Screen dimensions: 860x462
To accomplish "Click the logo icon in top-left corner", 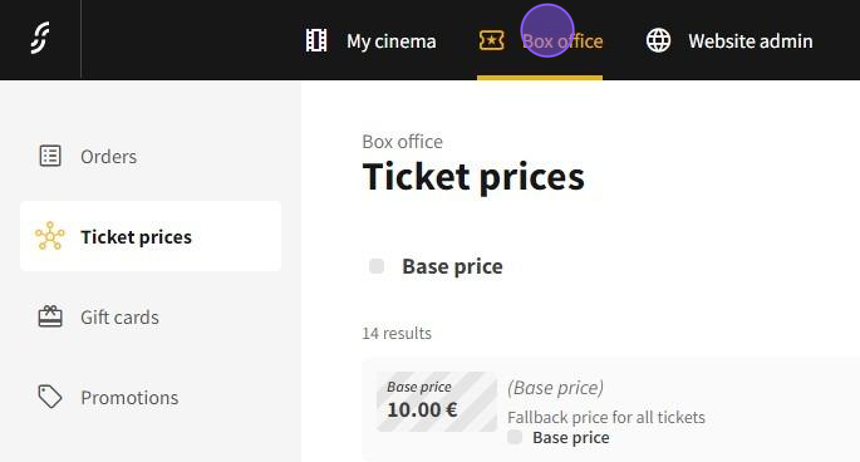I will pos(40,39).
